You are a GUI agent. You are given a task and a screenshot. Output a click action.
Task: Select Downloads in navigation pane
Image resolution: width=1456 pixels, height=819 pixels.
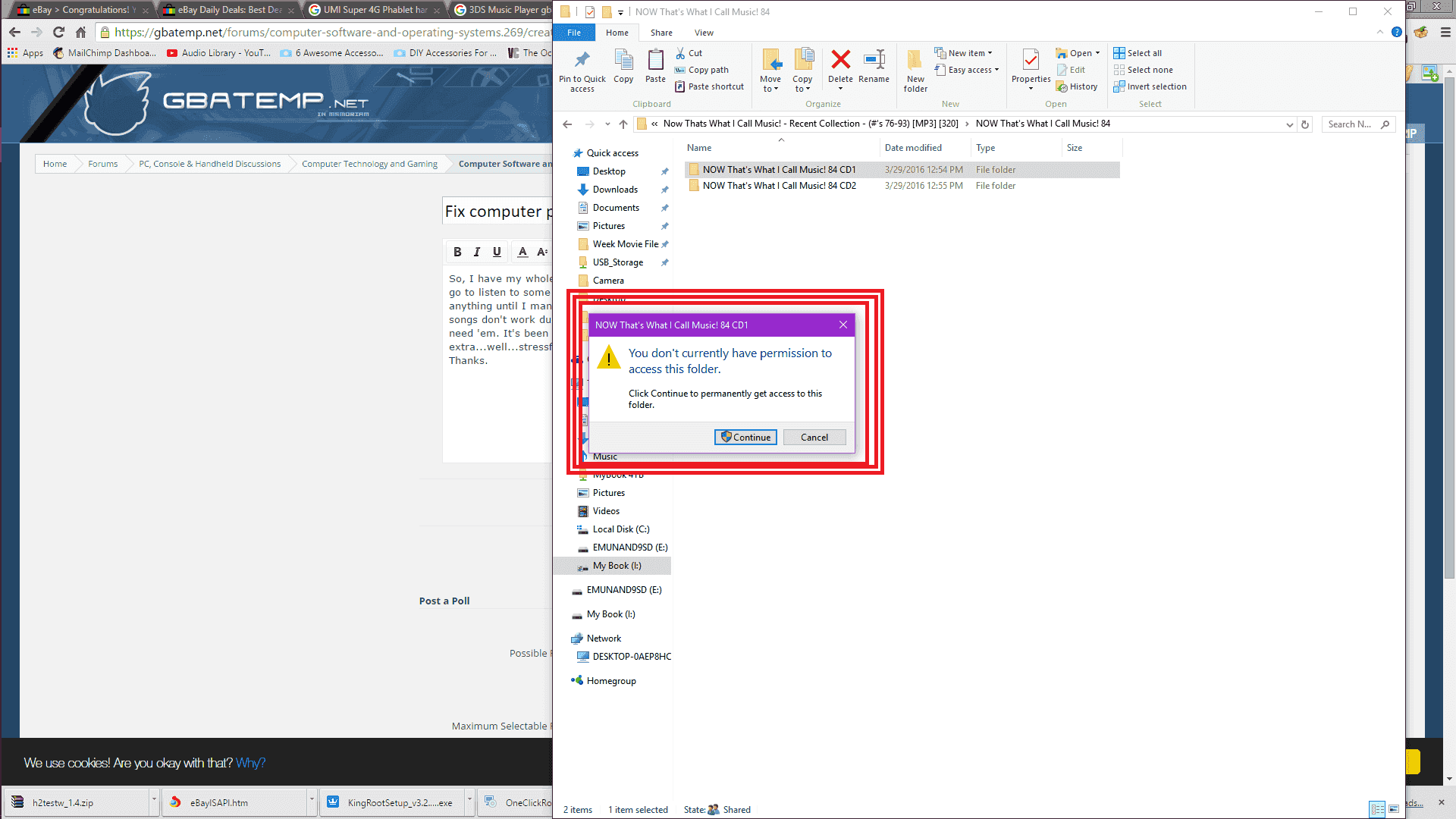click(615, 190)
